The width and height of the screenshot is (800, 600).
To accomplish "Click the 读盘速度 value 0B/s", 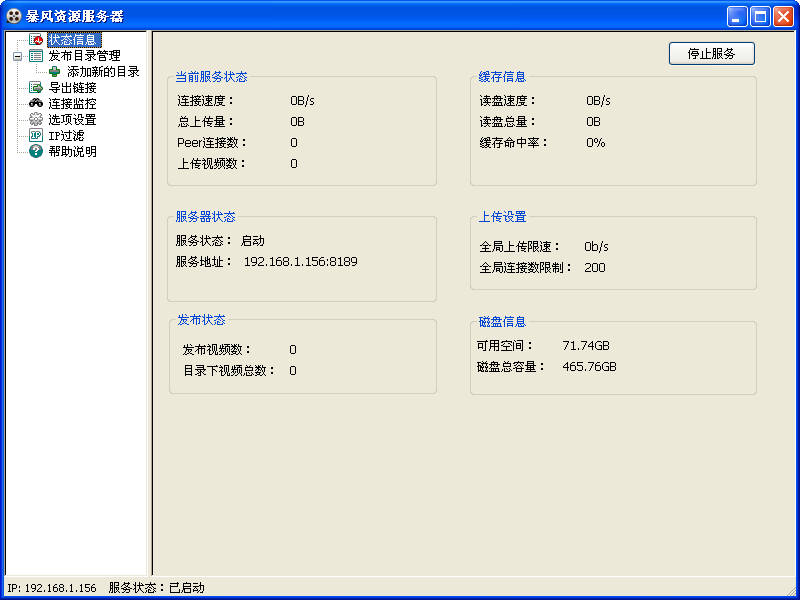I will pos(598,101).
